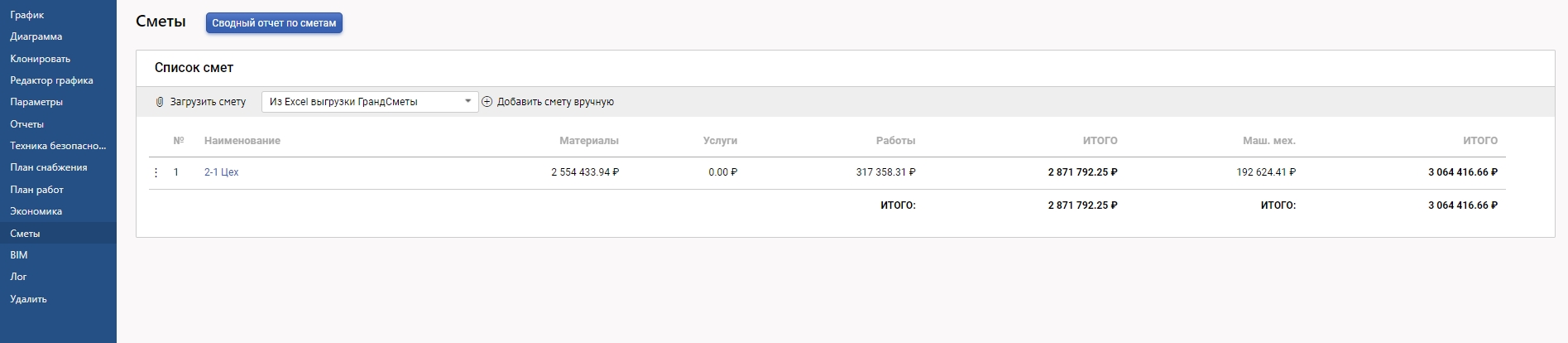Expand the Excel GrandSmeta import source dropdown
The height and width of the screenshot is (343, 1568).
364,102
